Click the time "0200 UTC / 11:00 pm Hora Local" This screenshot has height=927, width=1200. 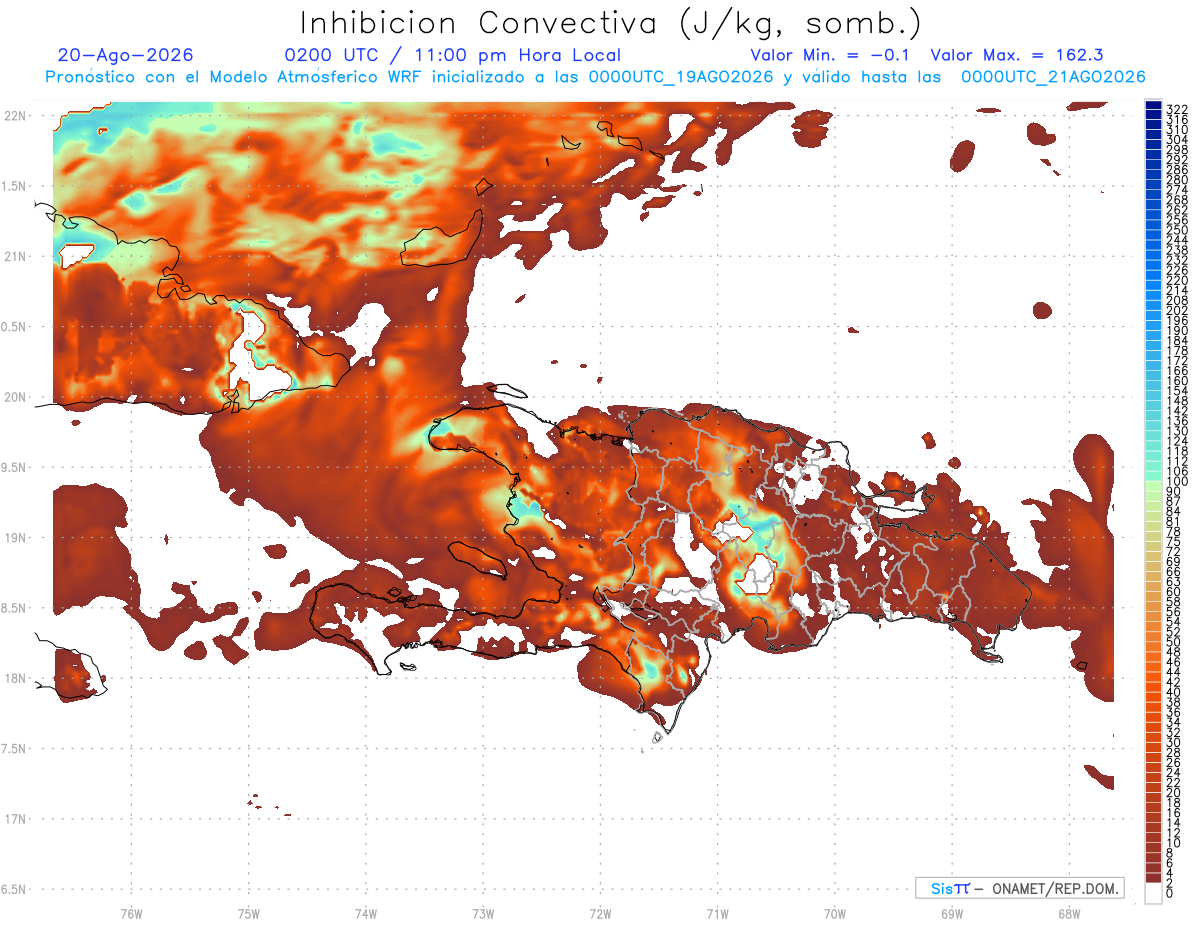(x=453, y=55)
